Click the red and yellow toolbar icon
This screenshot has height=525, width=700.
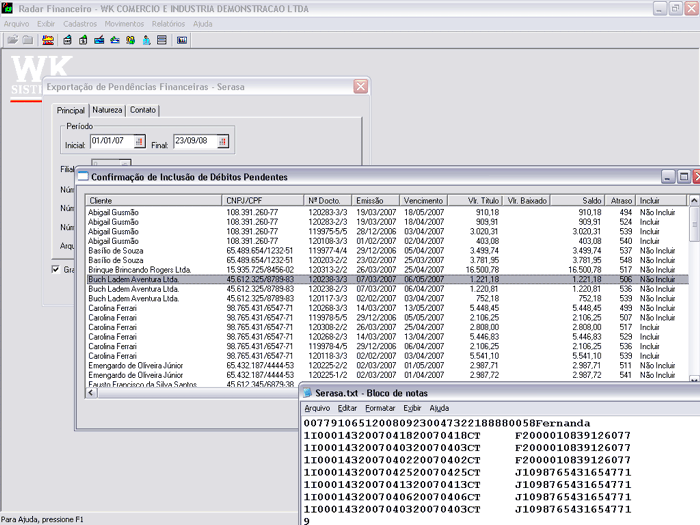pyautogui.click(x=48, y=40)
